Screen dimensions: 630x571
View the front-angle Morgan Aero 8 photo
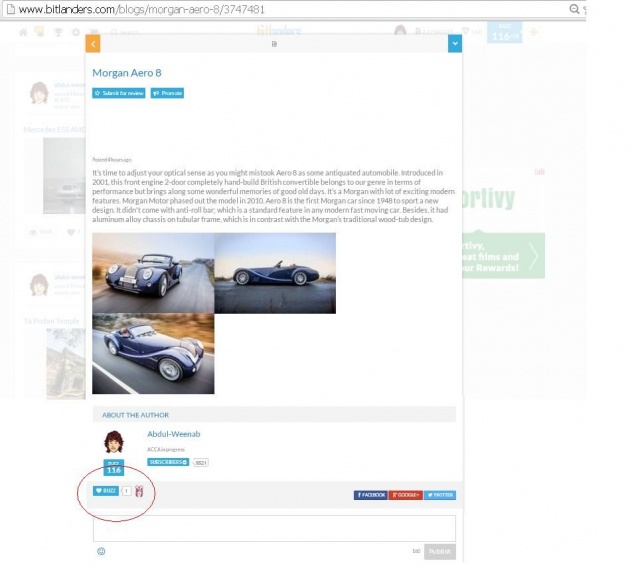[x=153, y=273]
